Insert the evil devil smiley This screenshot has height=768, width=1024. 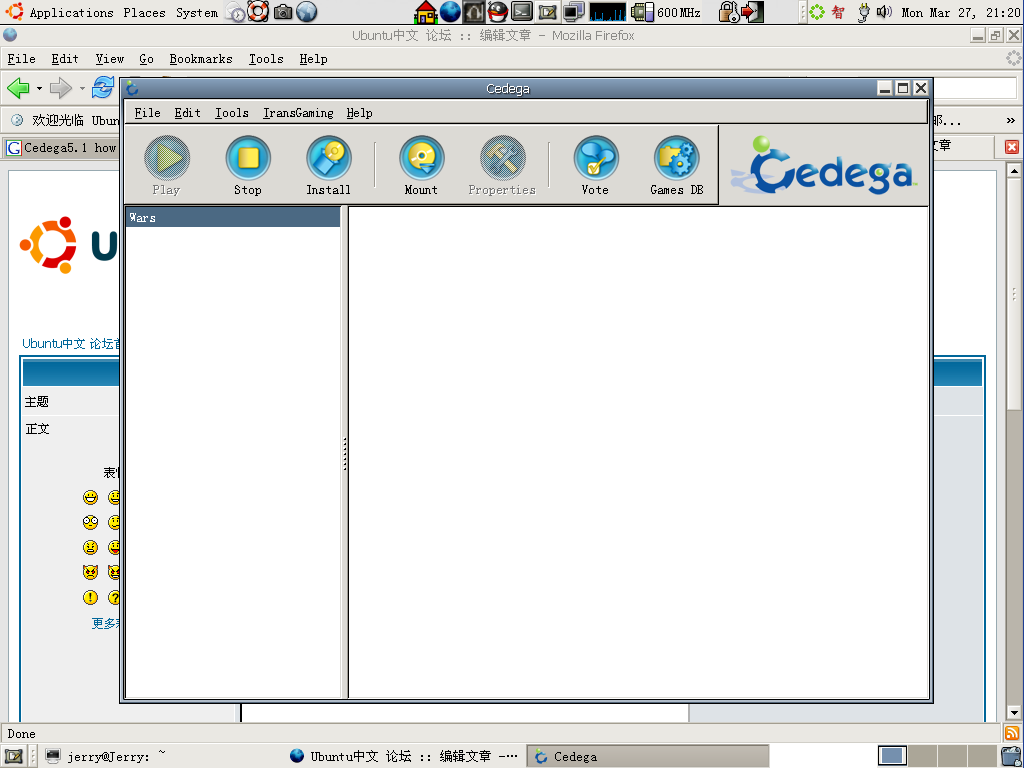click(x=90, y=572)
